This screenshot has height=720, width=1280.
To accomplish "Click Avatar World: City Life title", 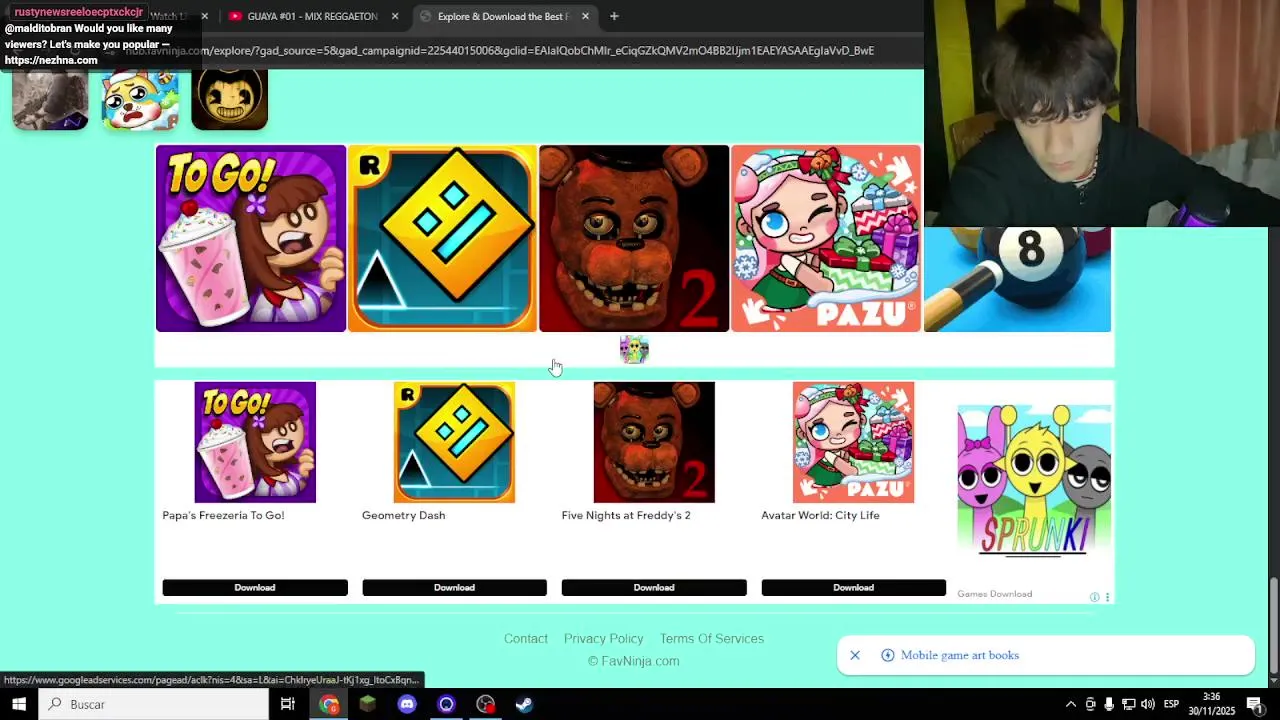I will 820,515.
